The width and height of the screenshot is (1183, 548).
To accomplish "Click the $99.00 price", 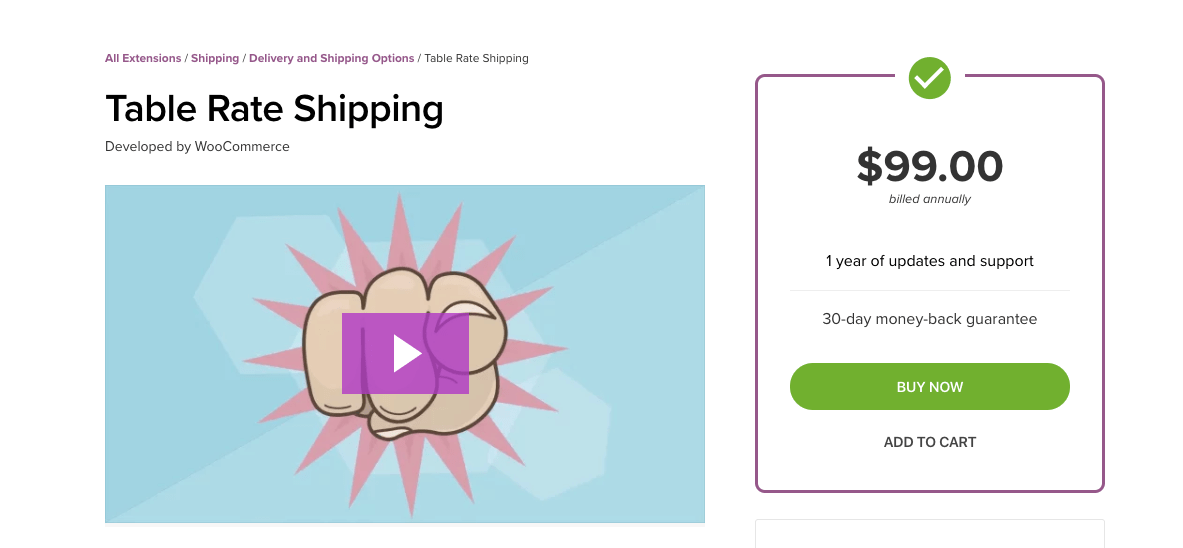I will pyautogui.click(x=929, y=166).
